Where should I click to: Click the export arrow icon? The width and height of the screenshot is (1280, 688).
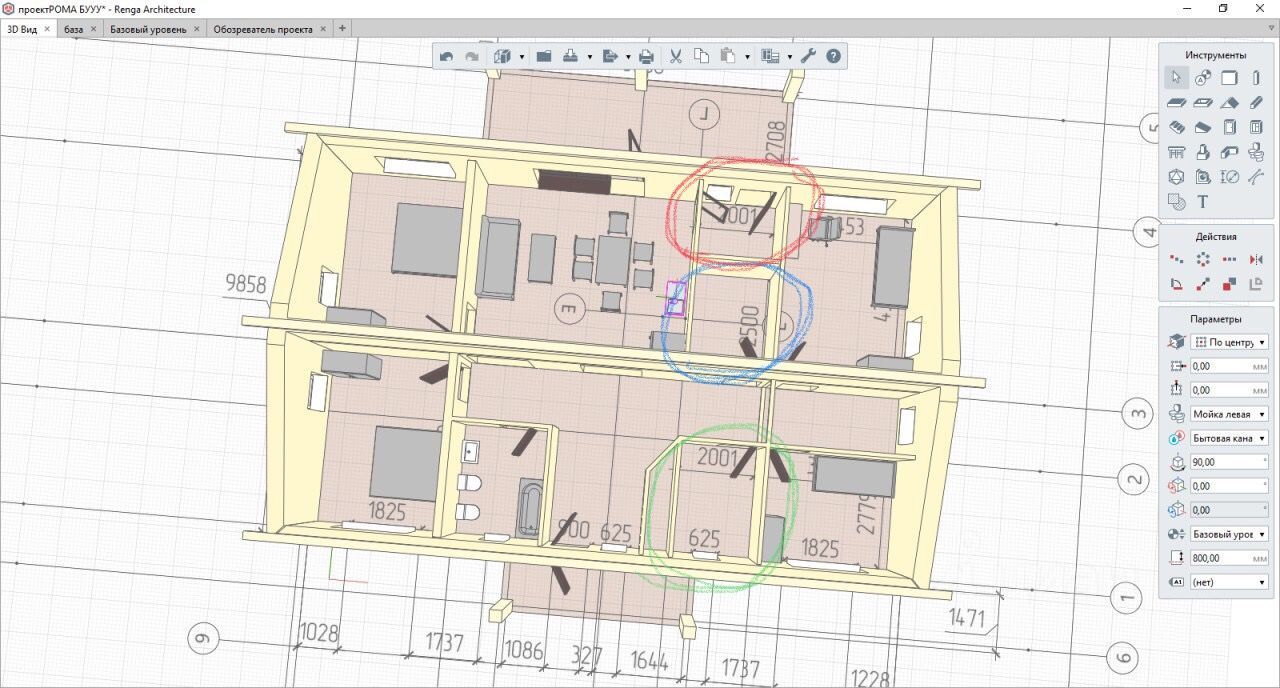609,57
